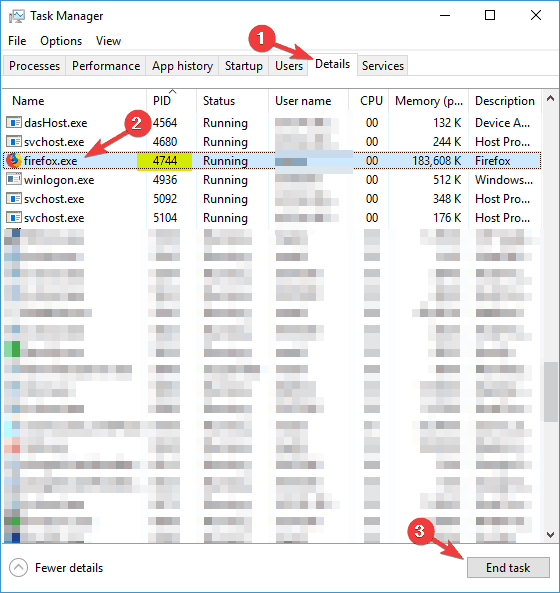Sort by the Status column header
This screenshot has height=593, width=560.
[x=233, y=101]
